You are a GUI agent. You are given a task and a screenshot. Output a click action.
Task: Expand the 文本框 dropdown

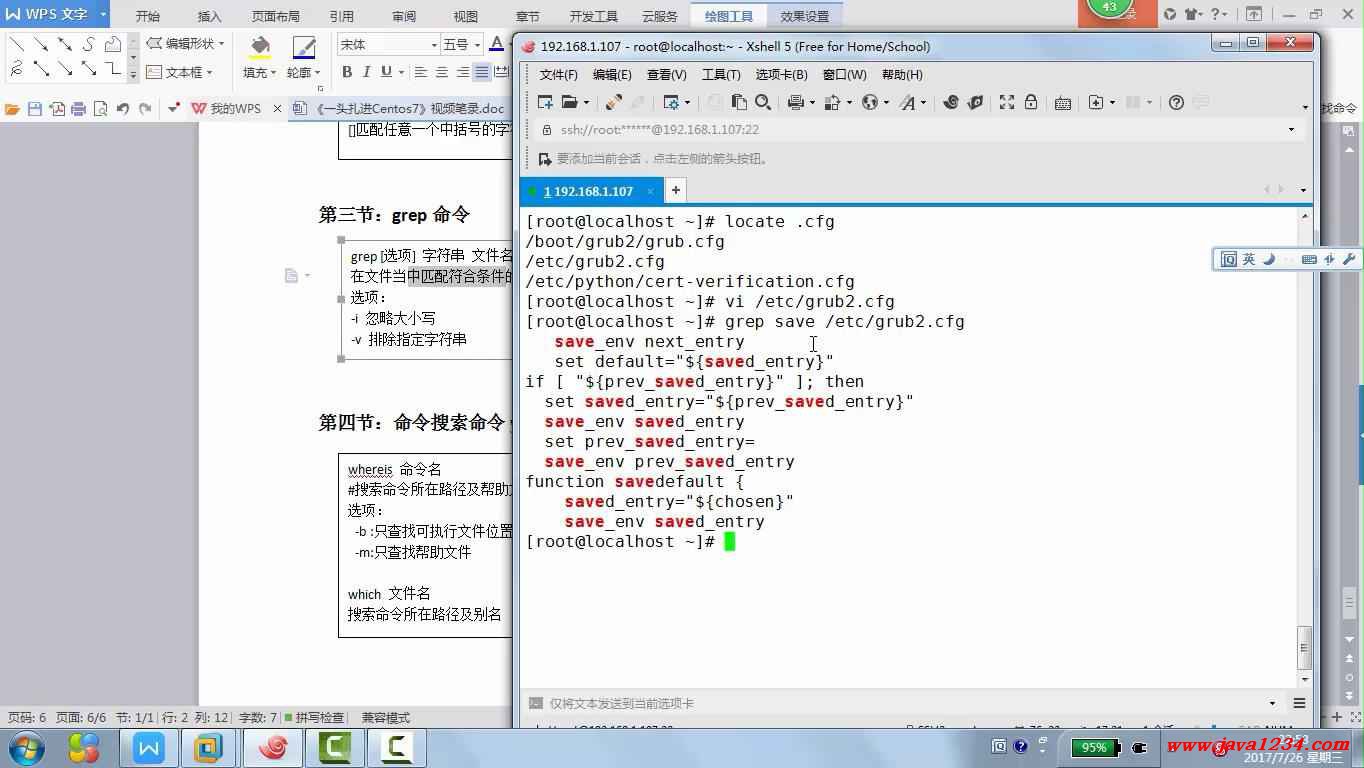pyautogui.click(x=211, y=73)
